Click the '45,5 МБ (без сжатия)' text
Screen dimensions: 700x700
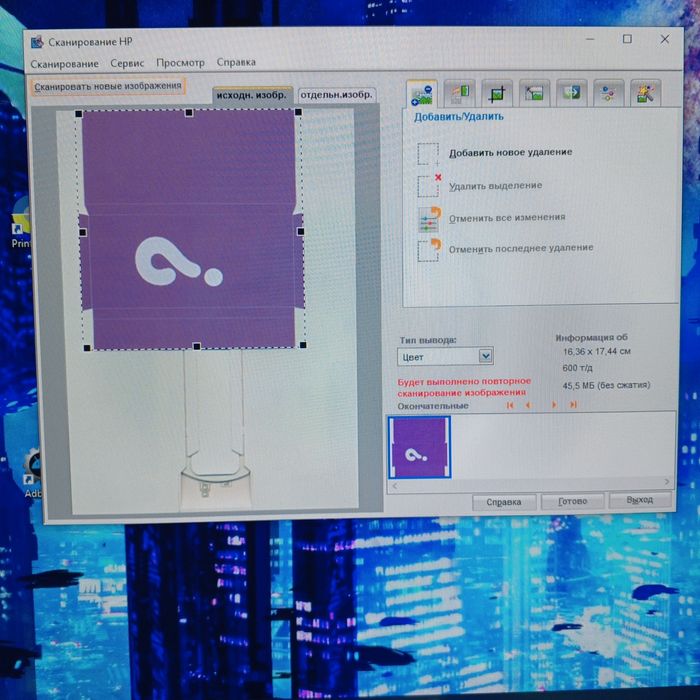click(606, 385)
